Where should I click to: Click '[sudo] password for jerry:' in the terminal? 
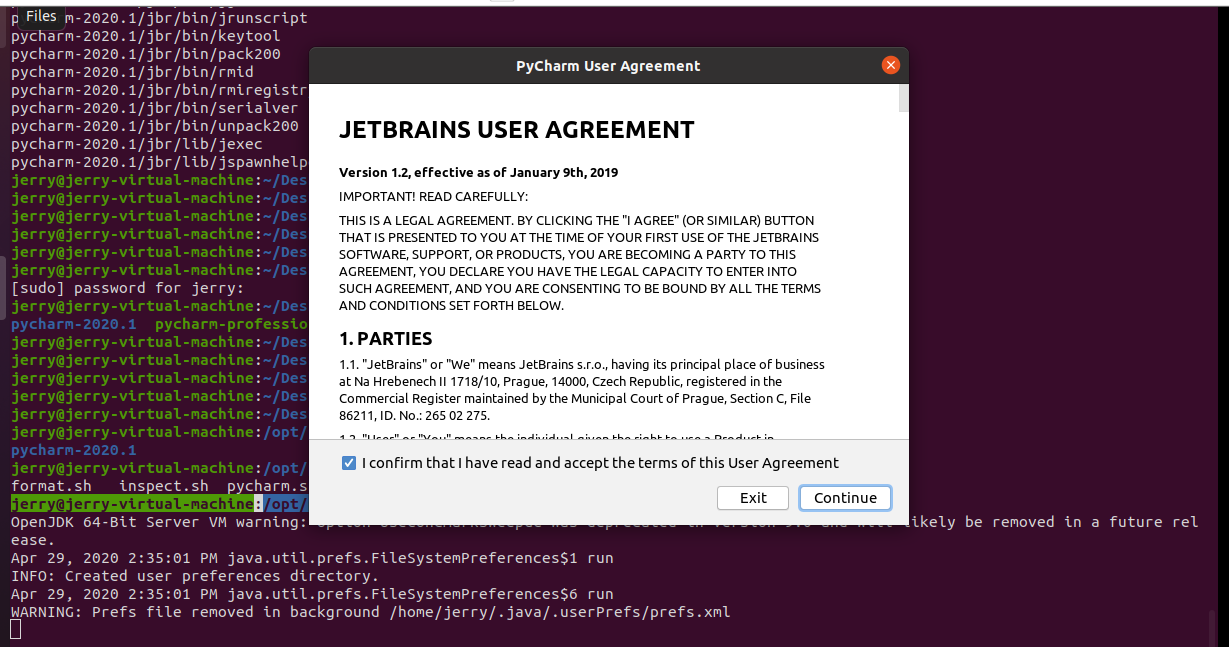tap(127, 288)
